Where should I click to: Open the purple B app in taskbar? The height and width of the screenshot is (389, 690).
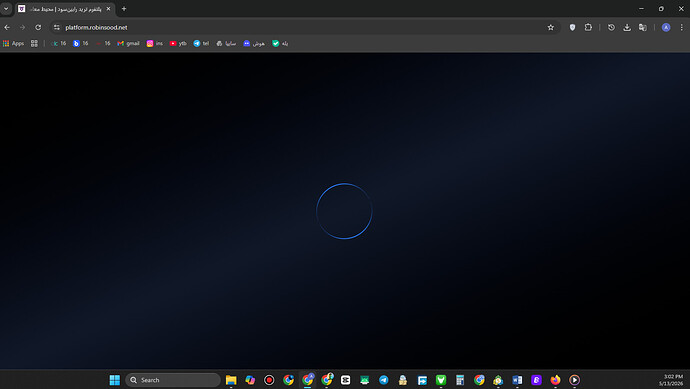536,380
